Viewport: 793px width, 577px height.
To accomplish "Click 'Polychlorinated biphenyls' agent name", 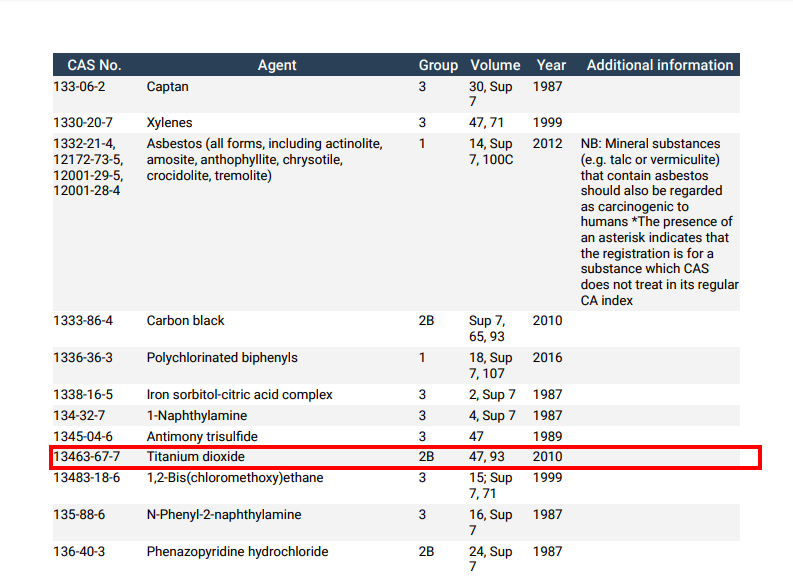I will (222, 358).
